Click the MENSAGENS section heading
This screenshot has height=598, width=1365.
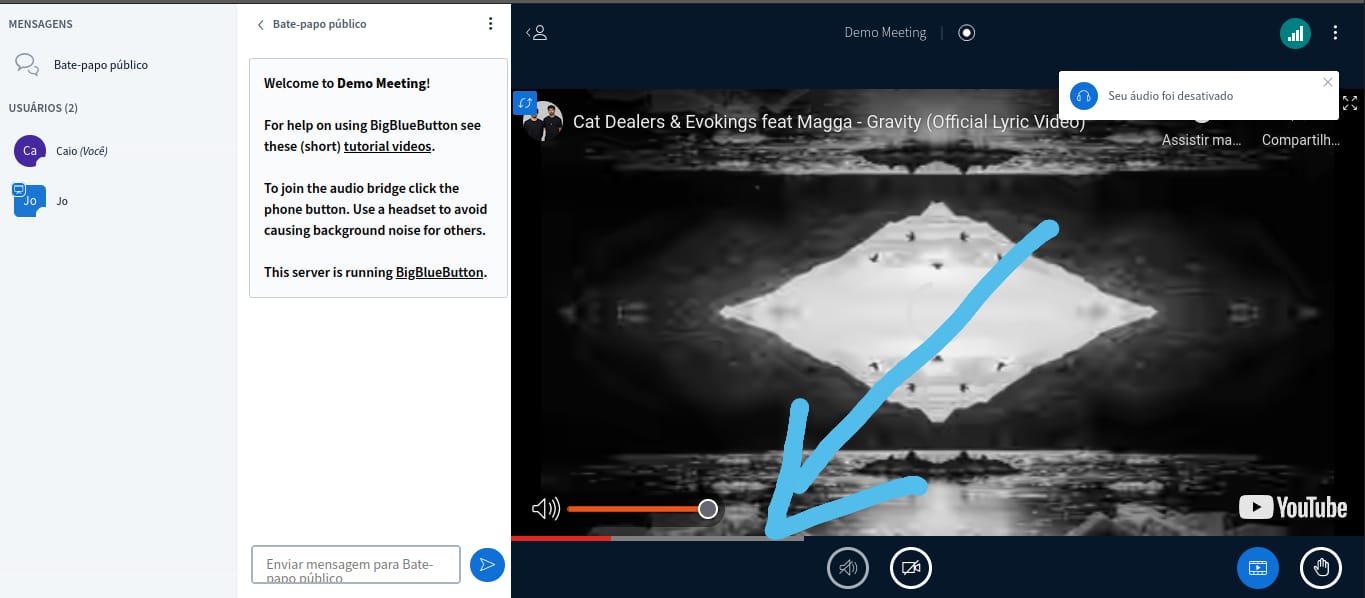(x=40, y=24)
